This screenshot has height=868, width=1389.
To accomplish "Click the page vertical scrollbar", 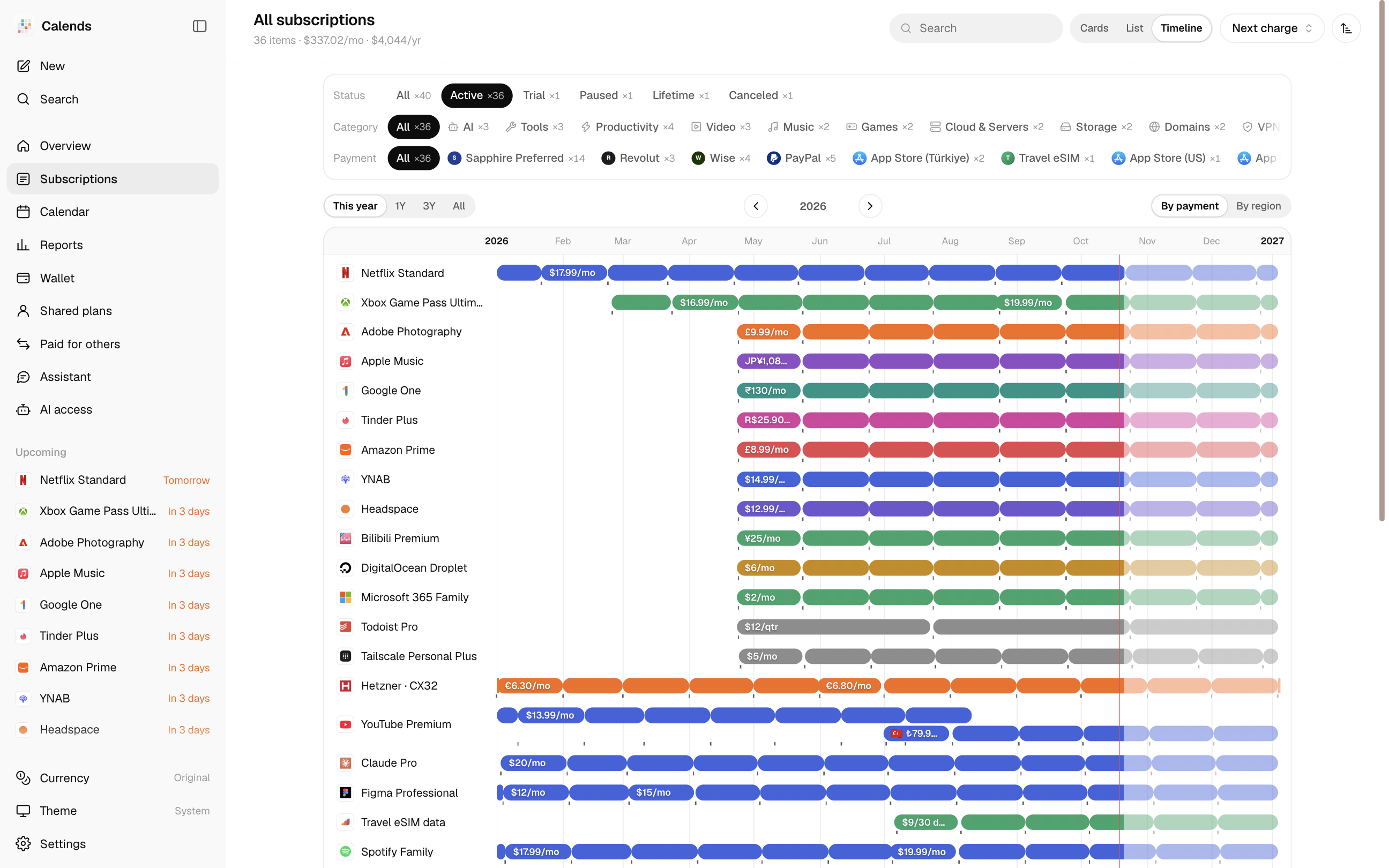I will point(1382,261).
